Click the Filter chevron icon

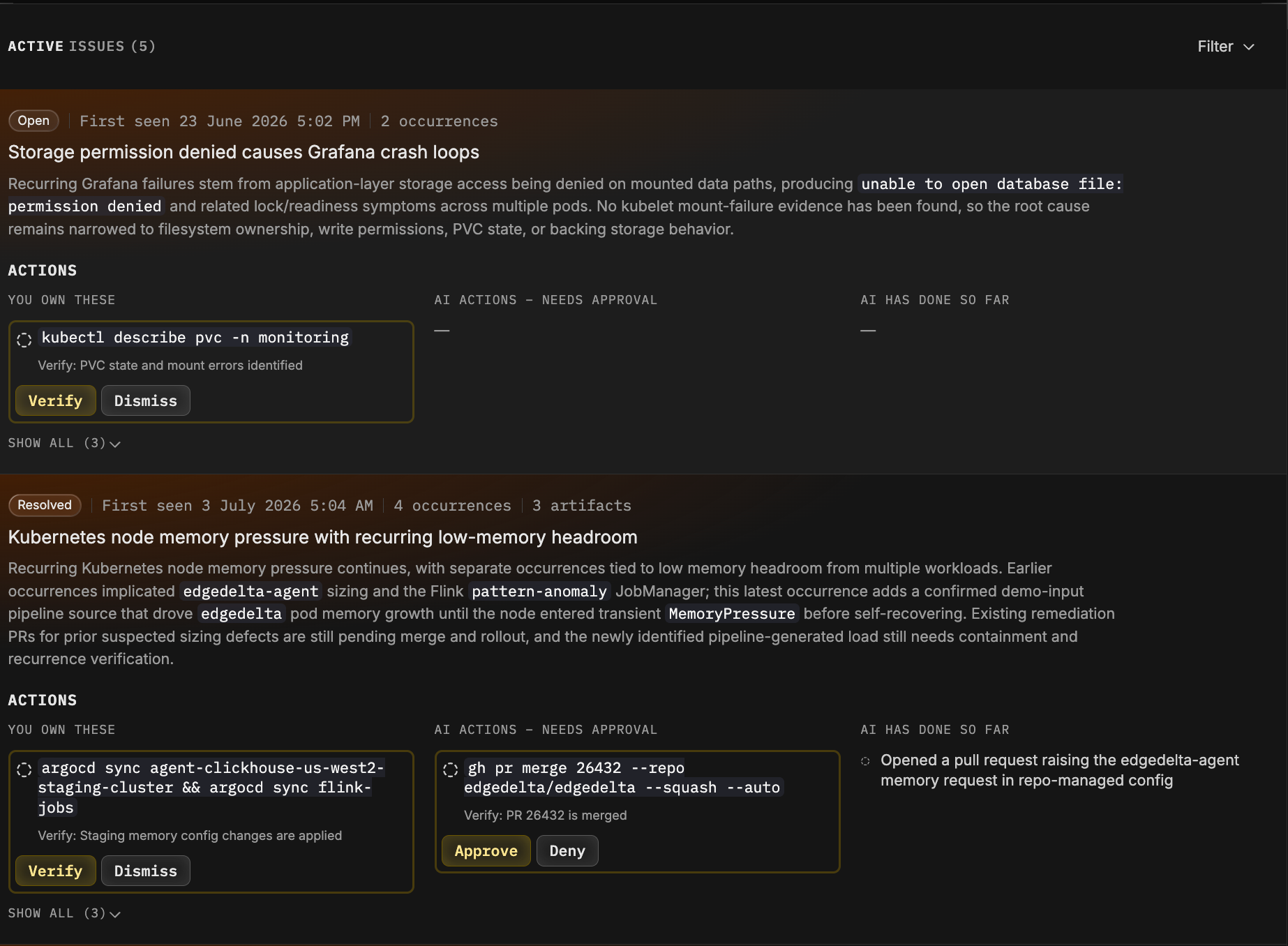(1249, 47)
